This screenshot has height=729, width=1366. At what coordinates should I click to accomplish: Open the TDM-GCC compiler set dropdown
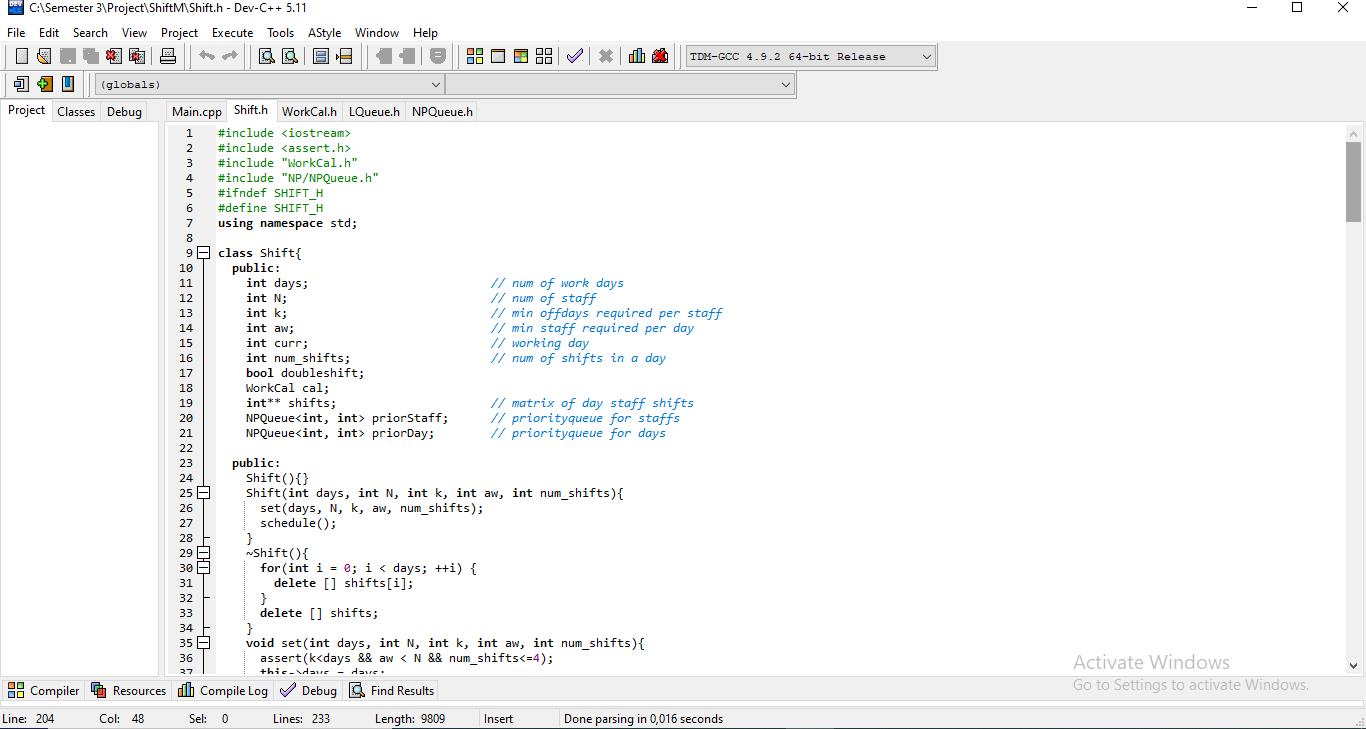[x=811, y=57]
